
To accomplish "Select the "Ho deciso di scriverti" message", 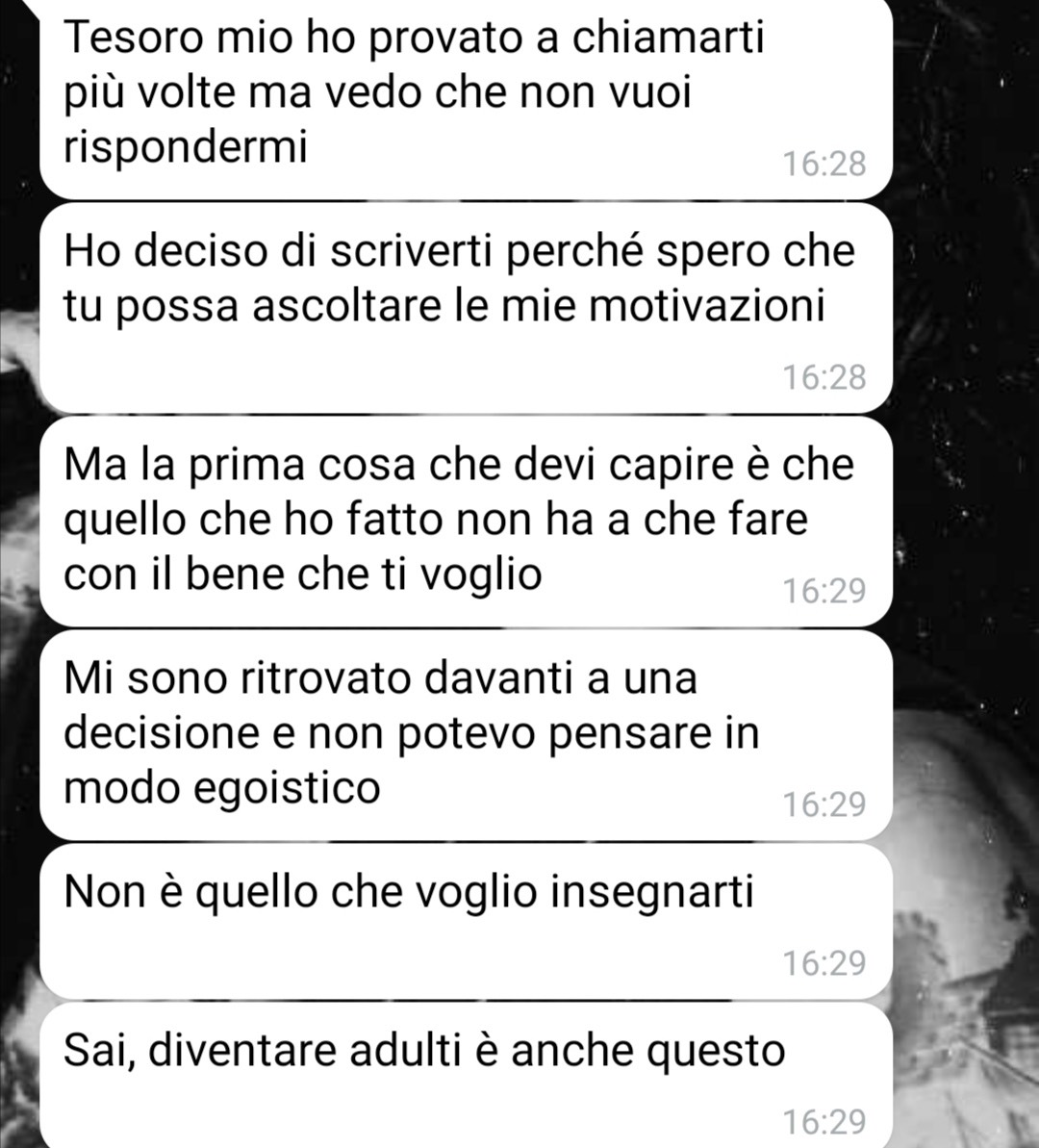I will click(467, 308).
